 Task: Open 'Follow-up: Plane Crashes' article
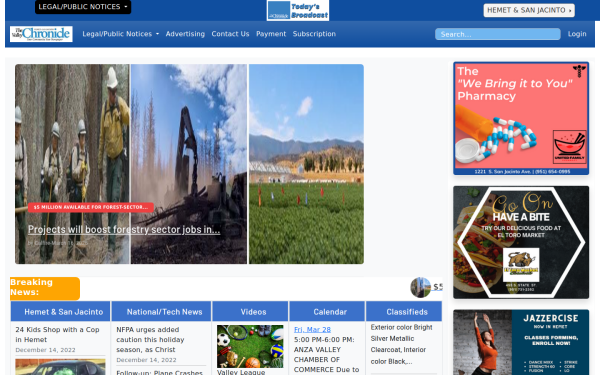click(x=160, y=372)
